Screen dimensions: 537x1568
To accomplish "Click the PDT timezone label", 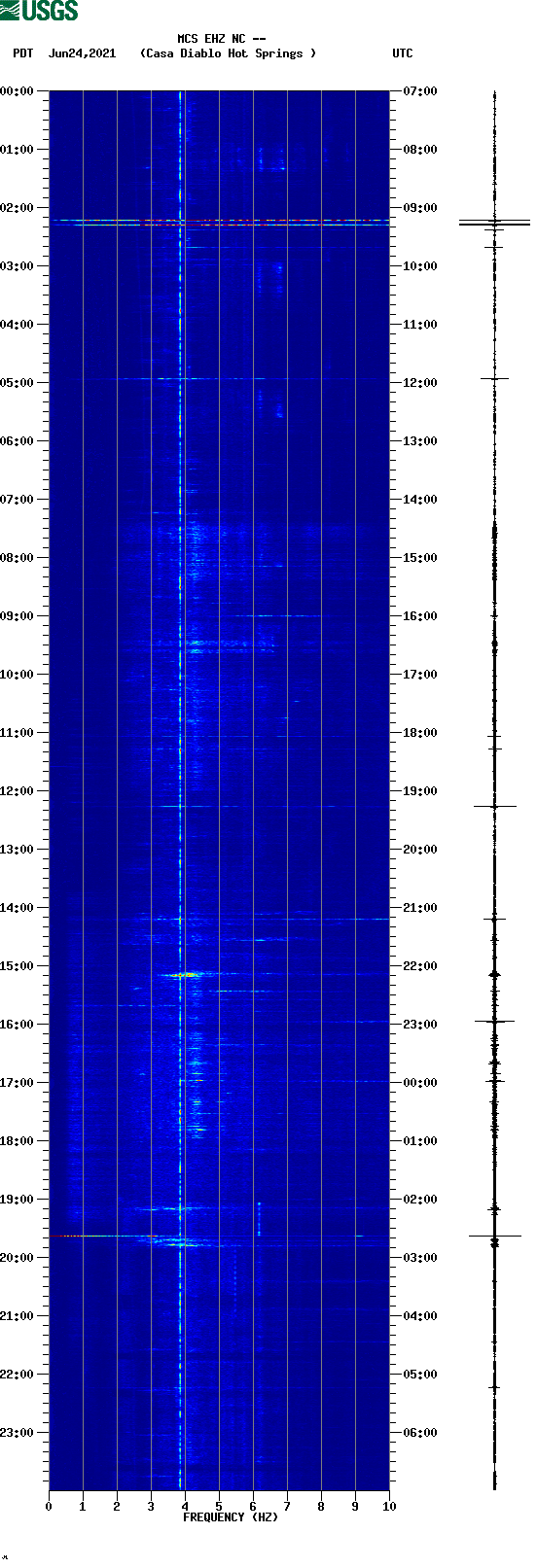I will (x=23, y=53).
